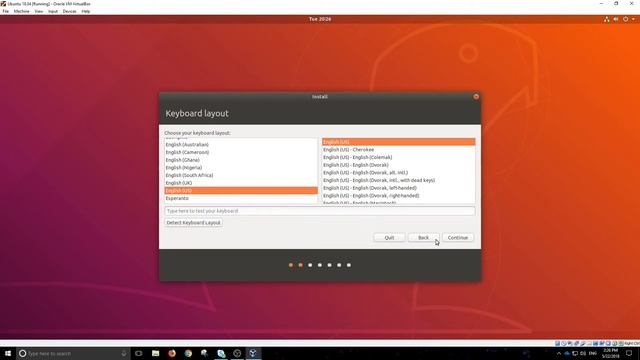Show hidden system tray icons

click(x=558, y=353)
